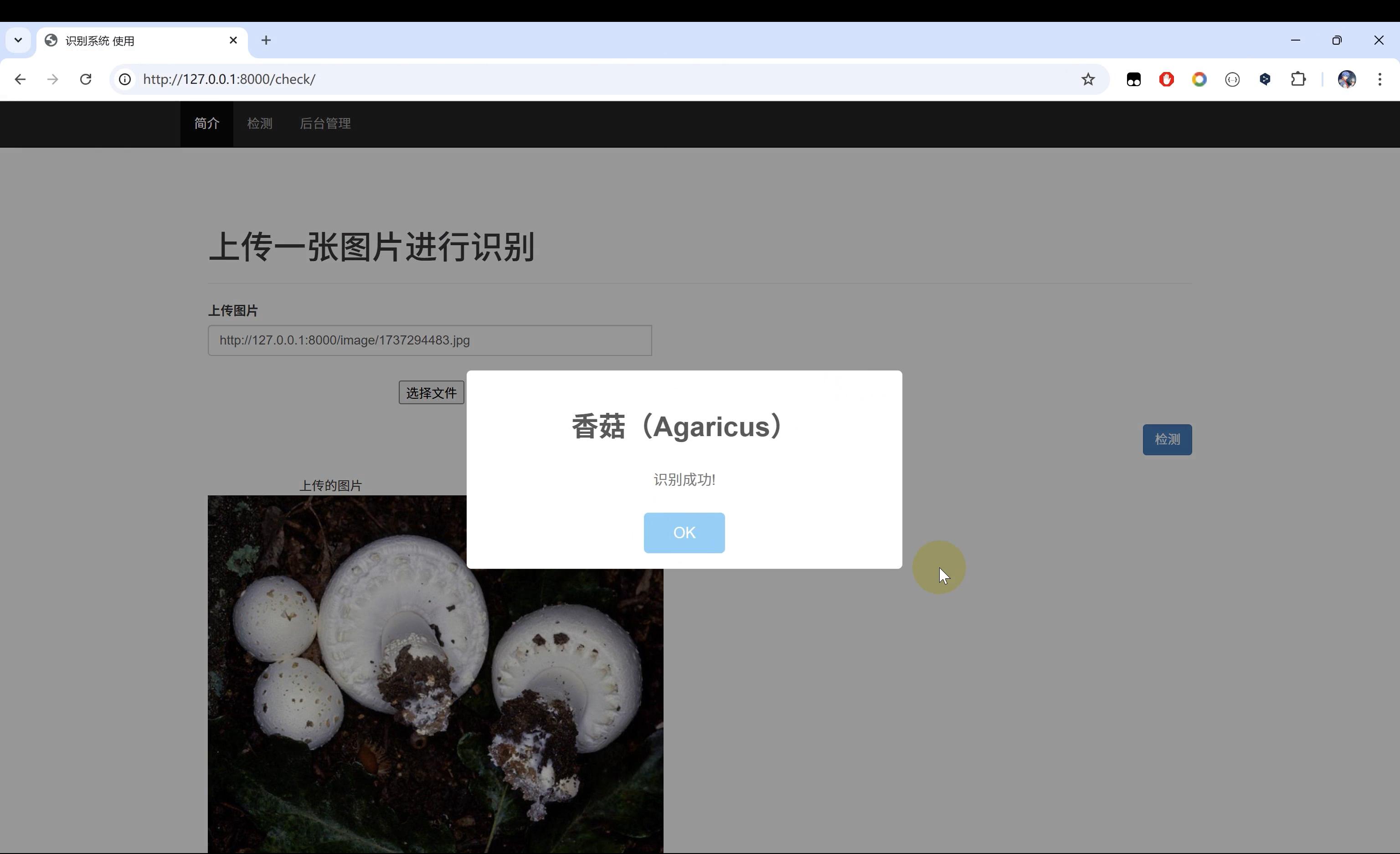
Task: Open the AdBlock extension icon
Action: click(x=1167, y=79)
